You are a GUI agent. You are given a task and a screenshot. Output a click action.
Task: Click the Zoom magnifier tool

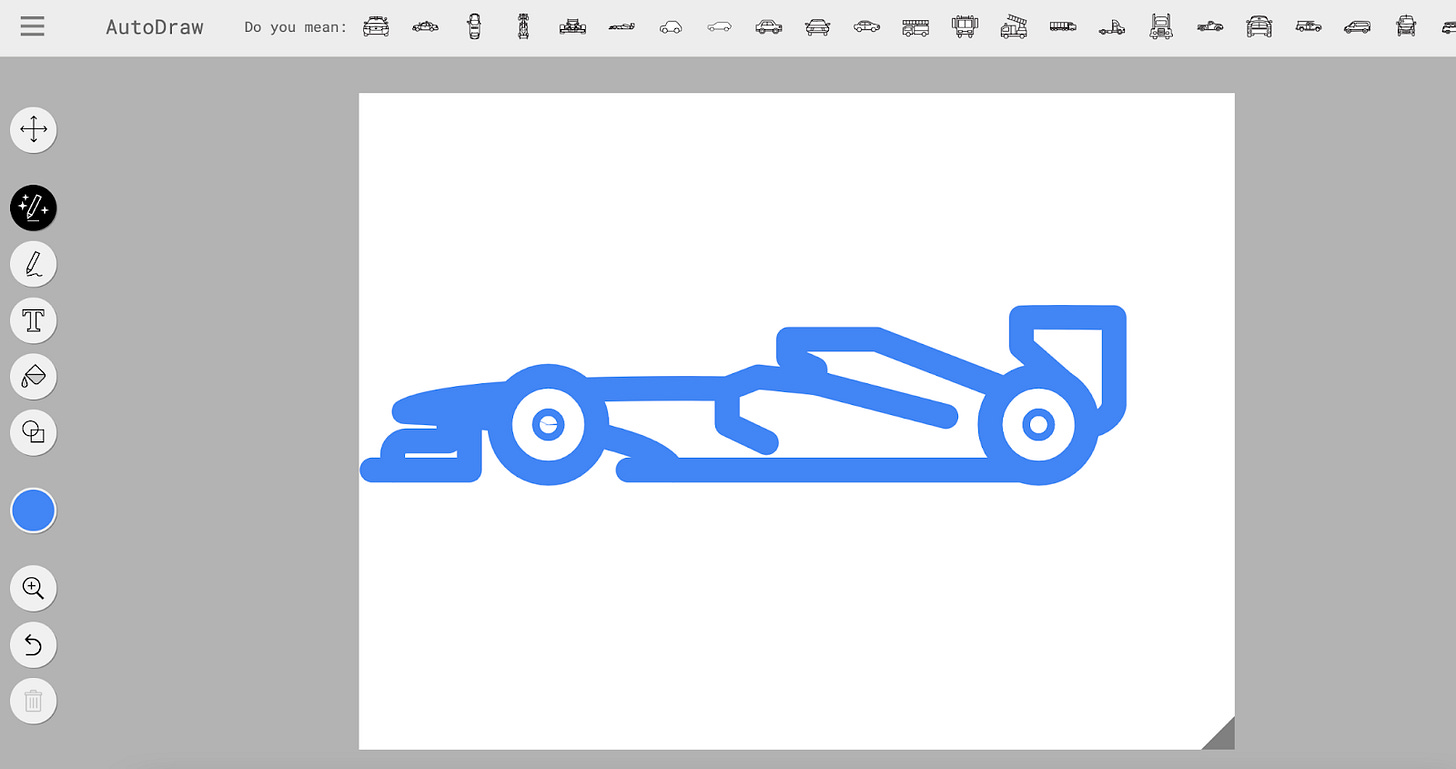coord(34,588)
